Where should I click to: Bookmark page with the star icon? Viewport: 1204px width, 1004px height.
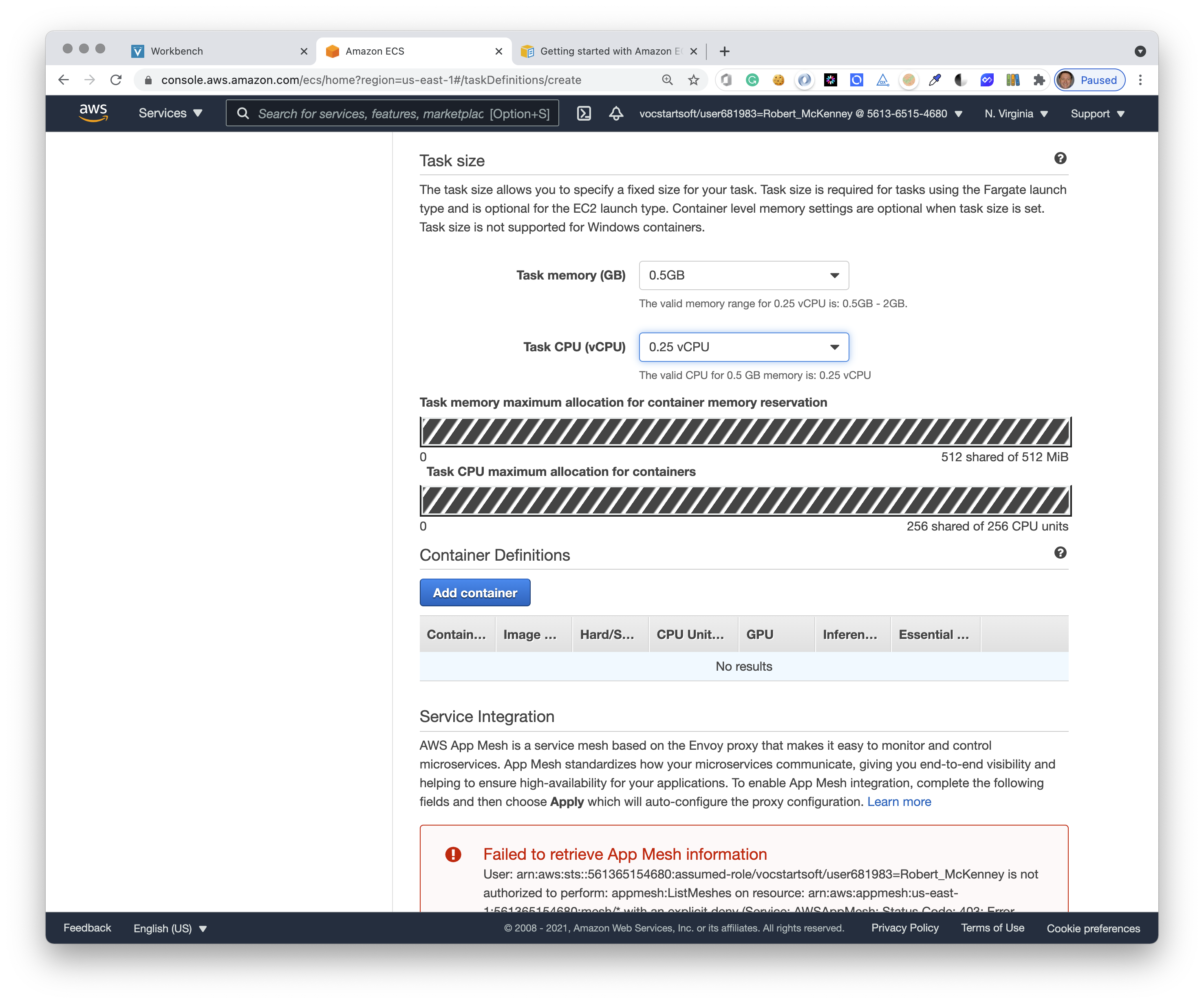pos(694,80)
